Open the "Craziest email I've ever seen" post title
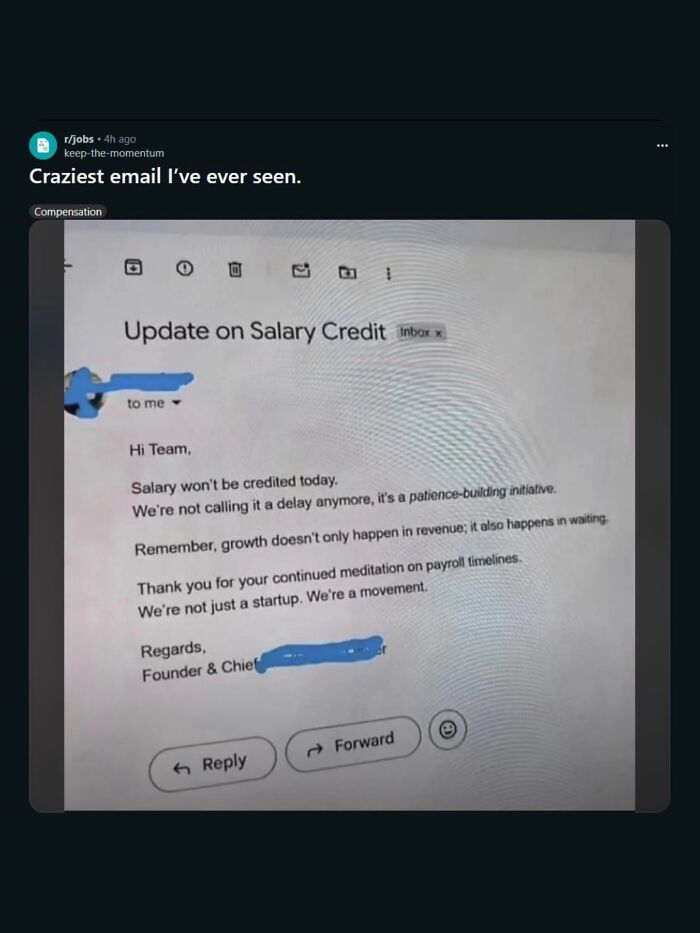 tap(165, 176)
